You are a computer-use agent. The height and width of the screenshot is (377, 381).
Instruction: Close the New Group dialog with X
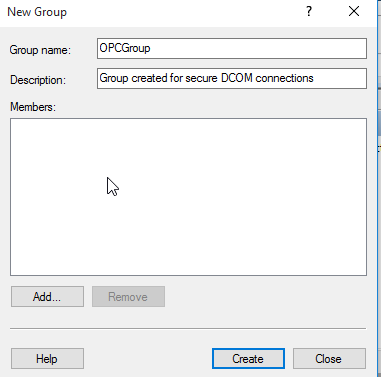pyautogui.click(x=354, y=12)
